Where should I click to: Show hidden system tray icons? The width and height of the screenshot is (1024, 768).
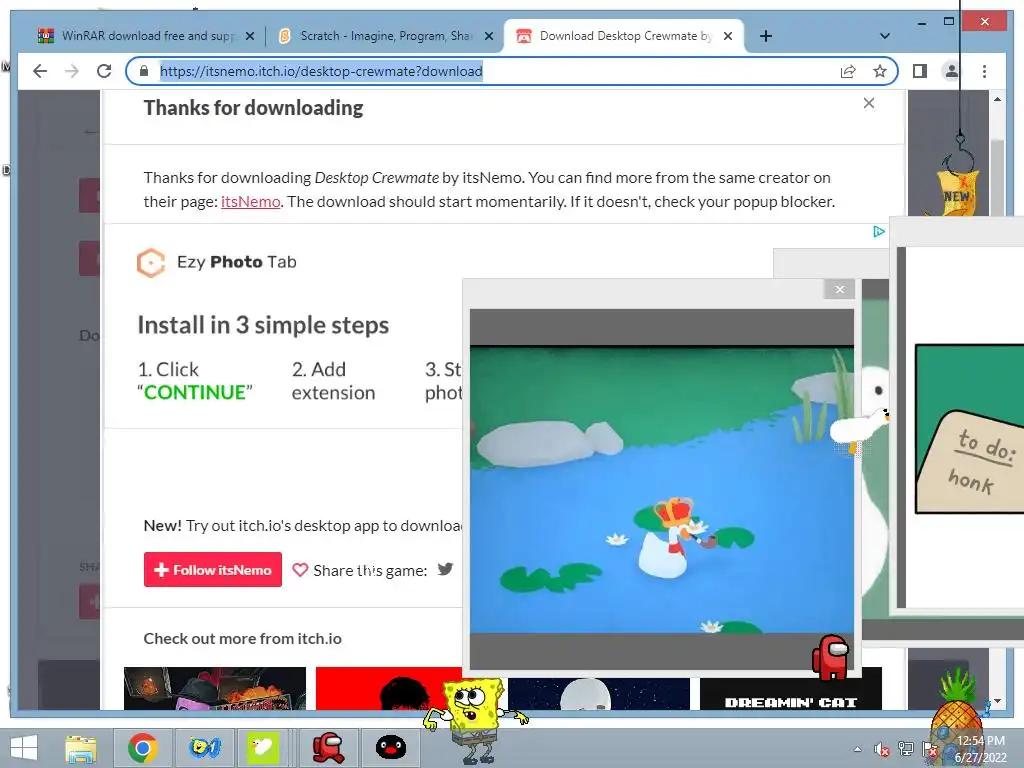pos(857,749)
